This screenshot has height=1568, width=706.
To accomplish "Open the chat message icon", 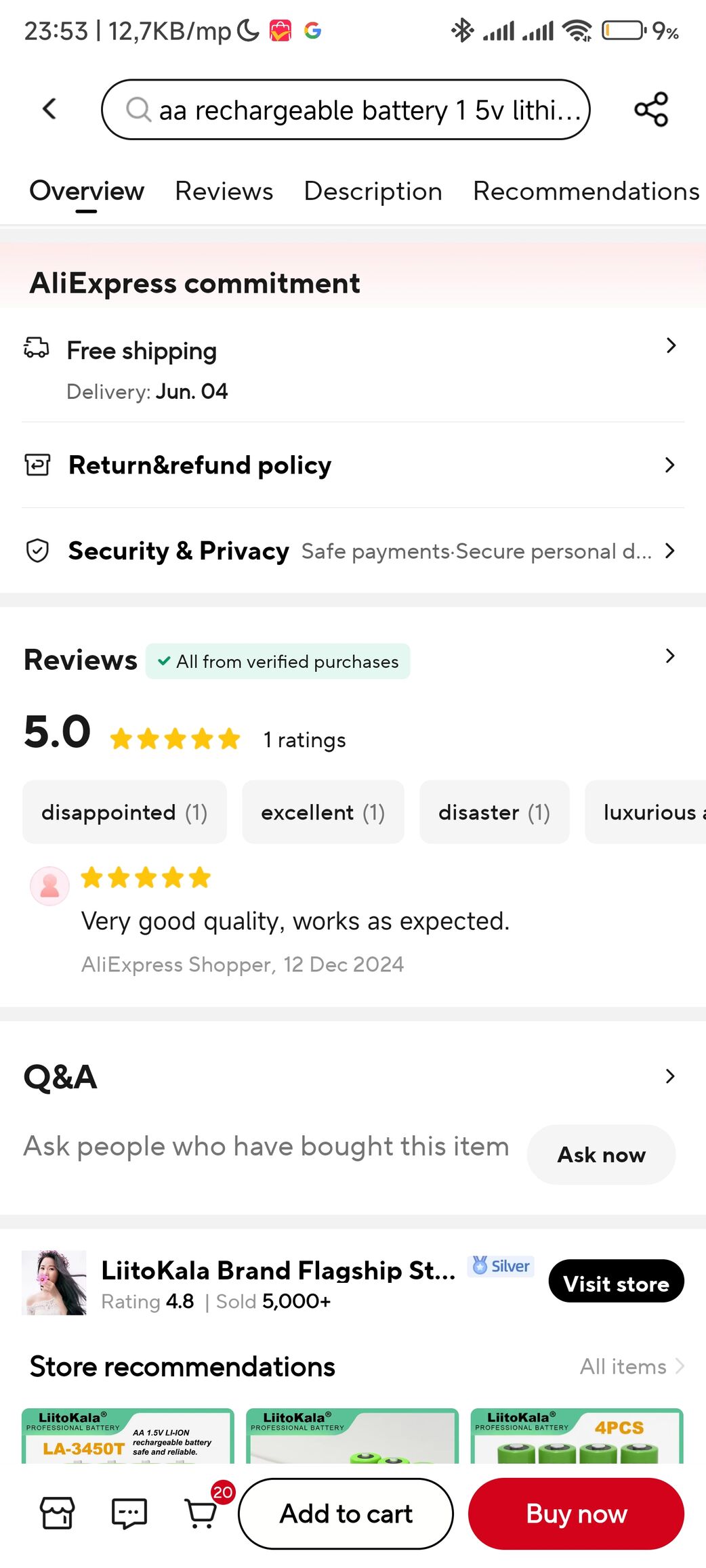I will pyautogui.click(x=129, y=1512).
